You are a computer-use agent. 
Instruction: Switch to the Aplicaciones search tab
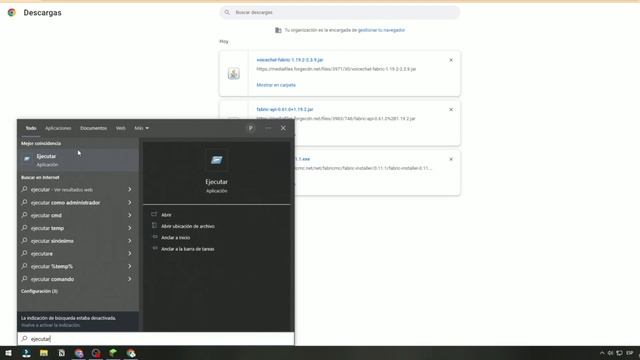pyautogui.click(x=58, y=128)
